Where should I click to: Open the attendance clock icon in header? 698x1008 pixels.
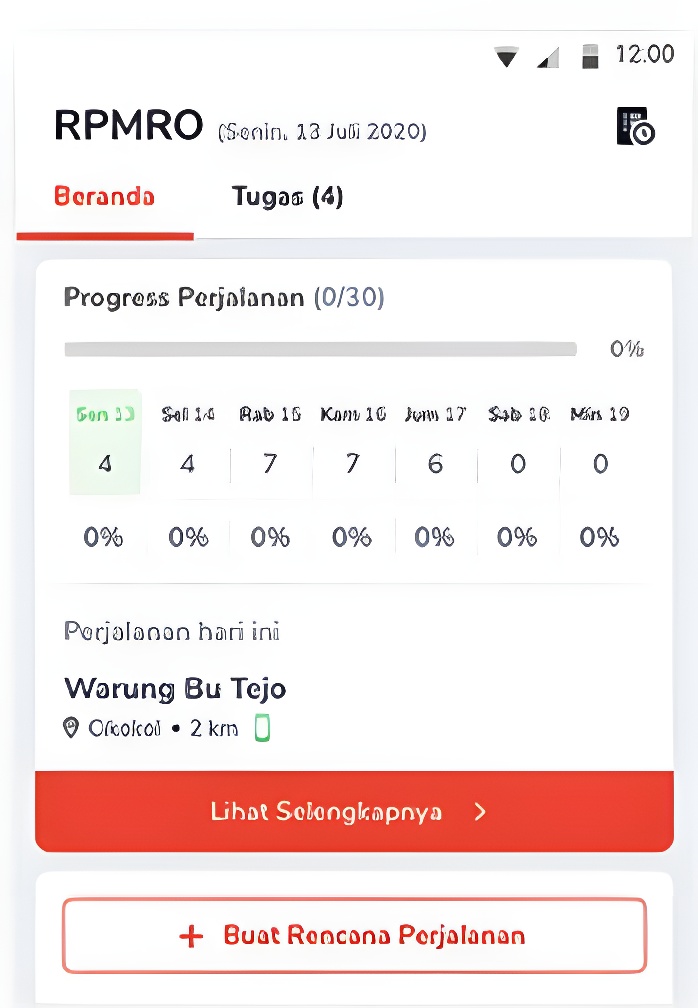[x=635, y=127]
